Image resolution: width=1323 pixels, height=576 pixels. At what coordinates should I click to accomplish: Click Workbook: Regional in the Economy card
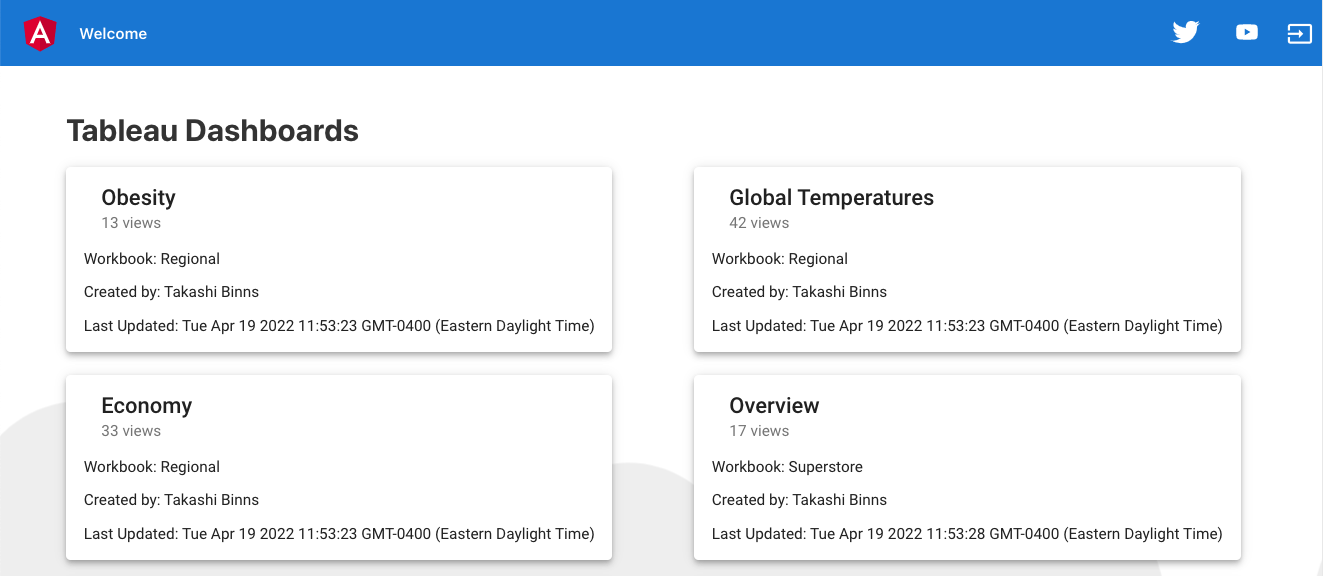[152, 467]
